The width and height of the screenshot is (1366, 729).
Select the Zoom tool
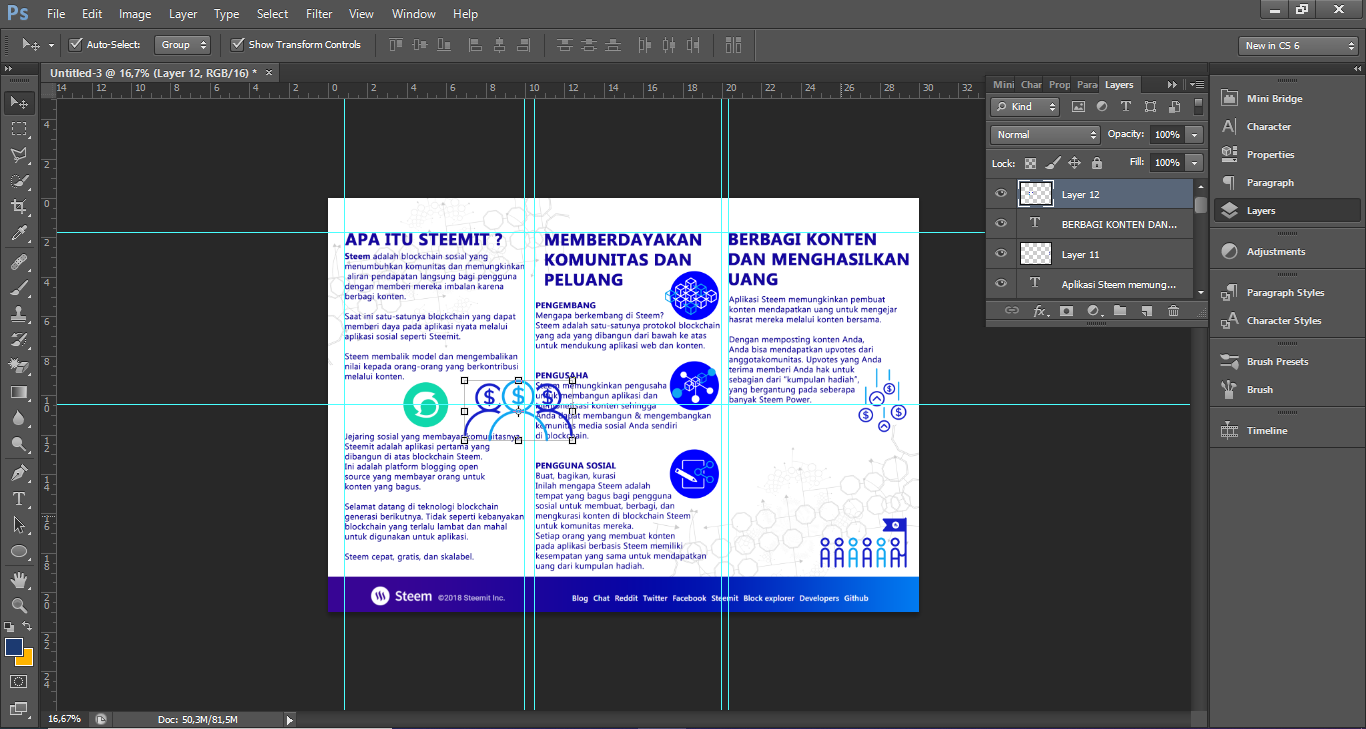19,605
